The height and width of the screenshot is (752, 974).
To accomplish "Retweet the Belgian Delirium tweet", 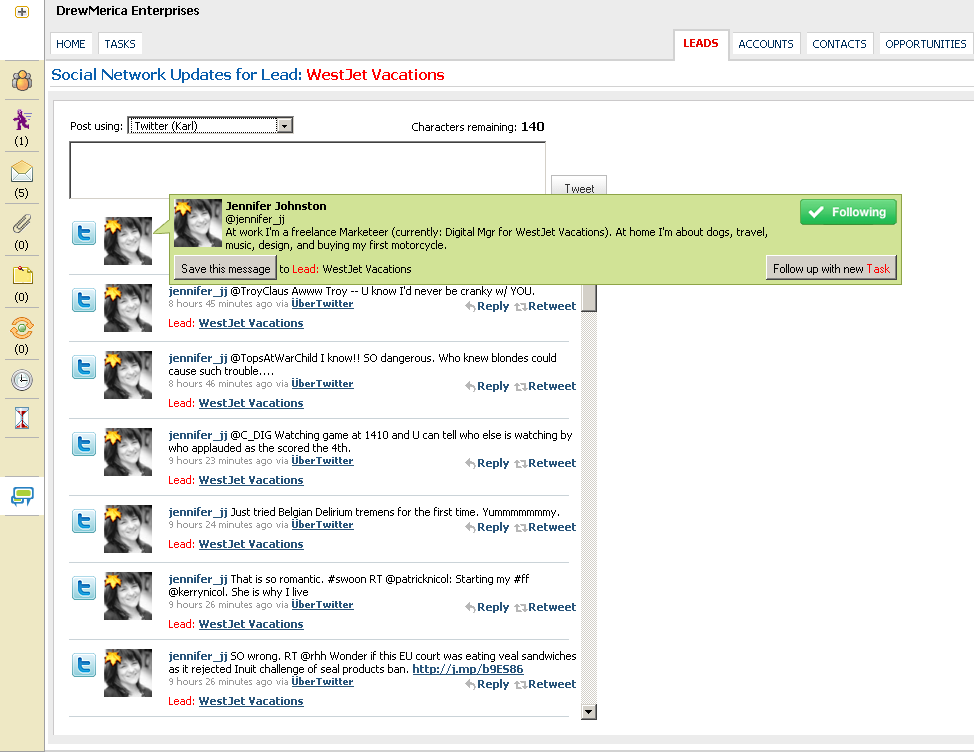I will point(545,527).
